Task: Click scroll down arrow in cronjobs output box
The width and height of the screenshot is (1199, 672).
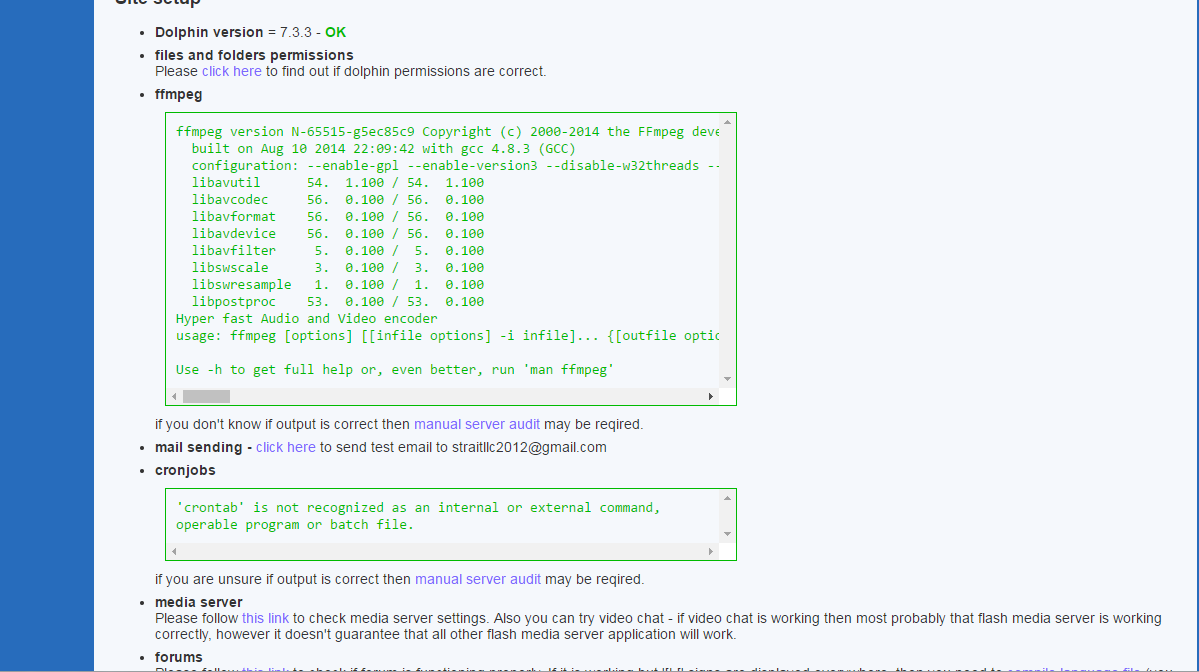Action: point(727,534)
